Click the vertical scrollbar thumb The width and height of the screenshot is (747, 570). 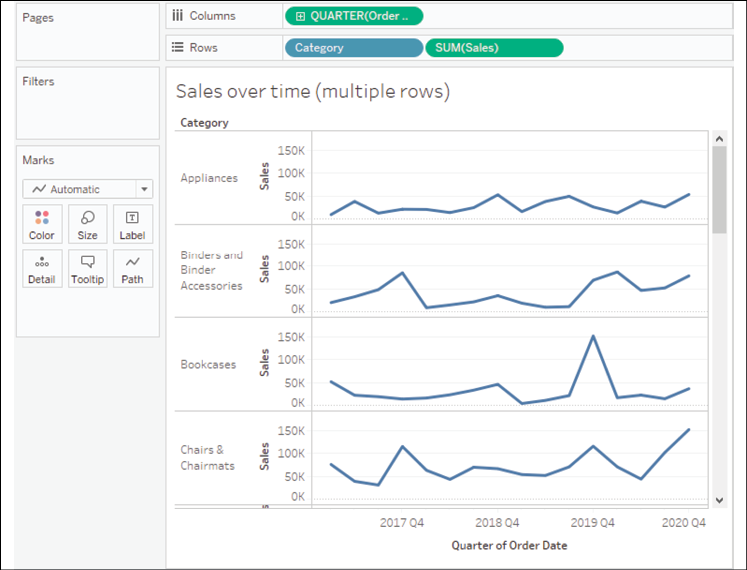point(719,188)
